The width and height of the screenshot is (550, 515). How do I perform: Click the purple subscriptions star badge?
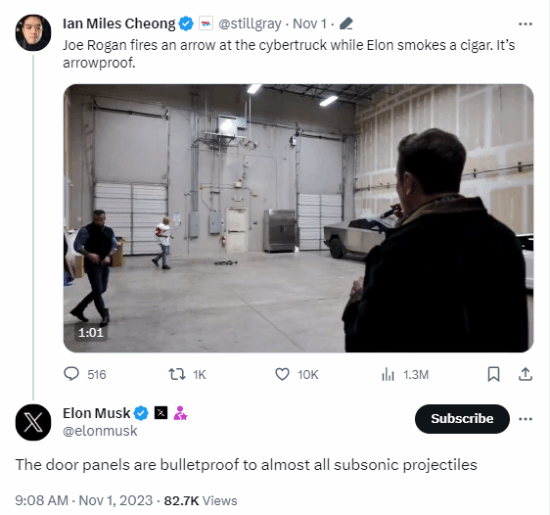point(180,413)
